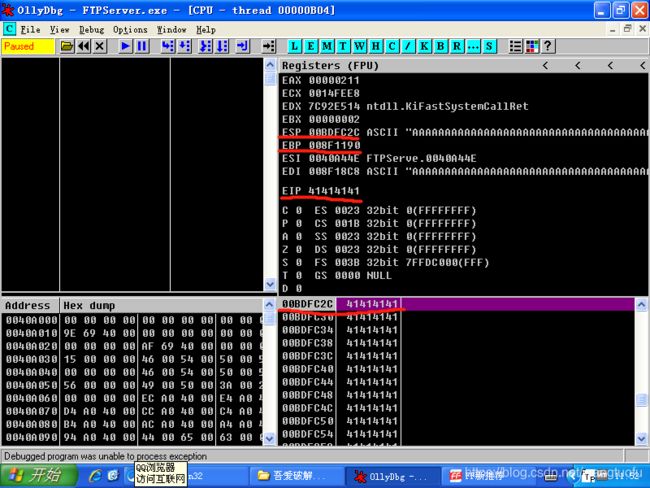This screenshot has height=488, width=650.
Task: Select stack row 00BDFC34
Action: (x=457, y=330)
